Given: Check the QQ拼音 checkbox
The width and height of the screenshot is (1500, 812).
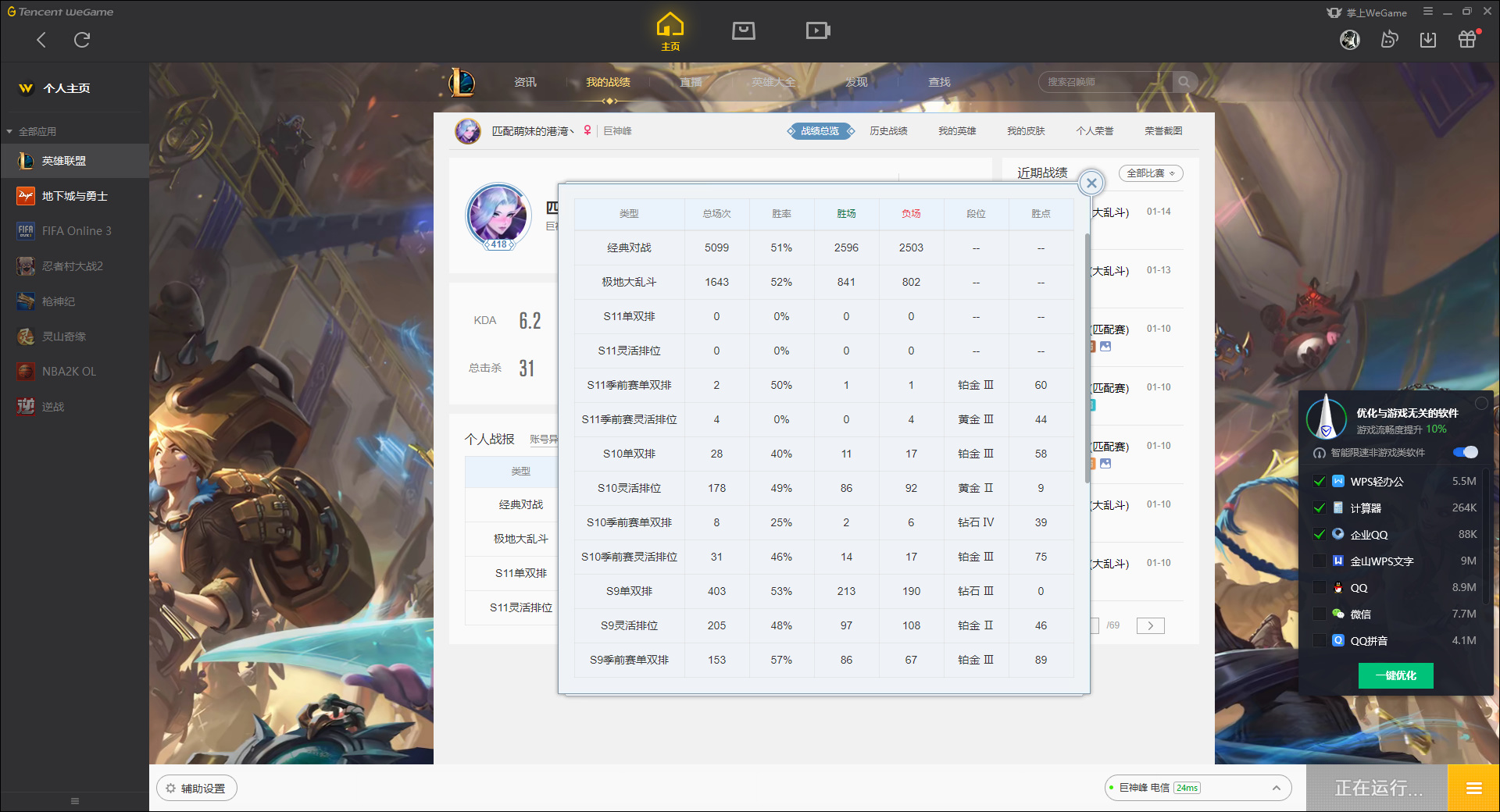Looking at the screenshot, I should (x=1320, y=641).
